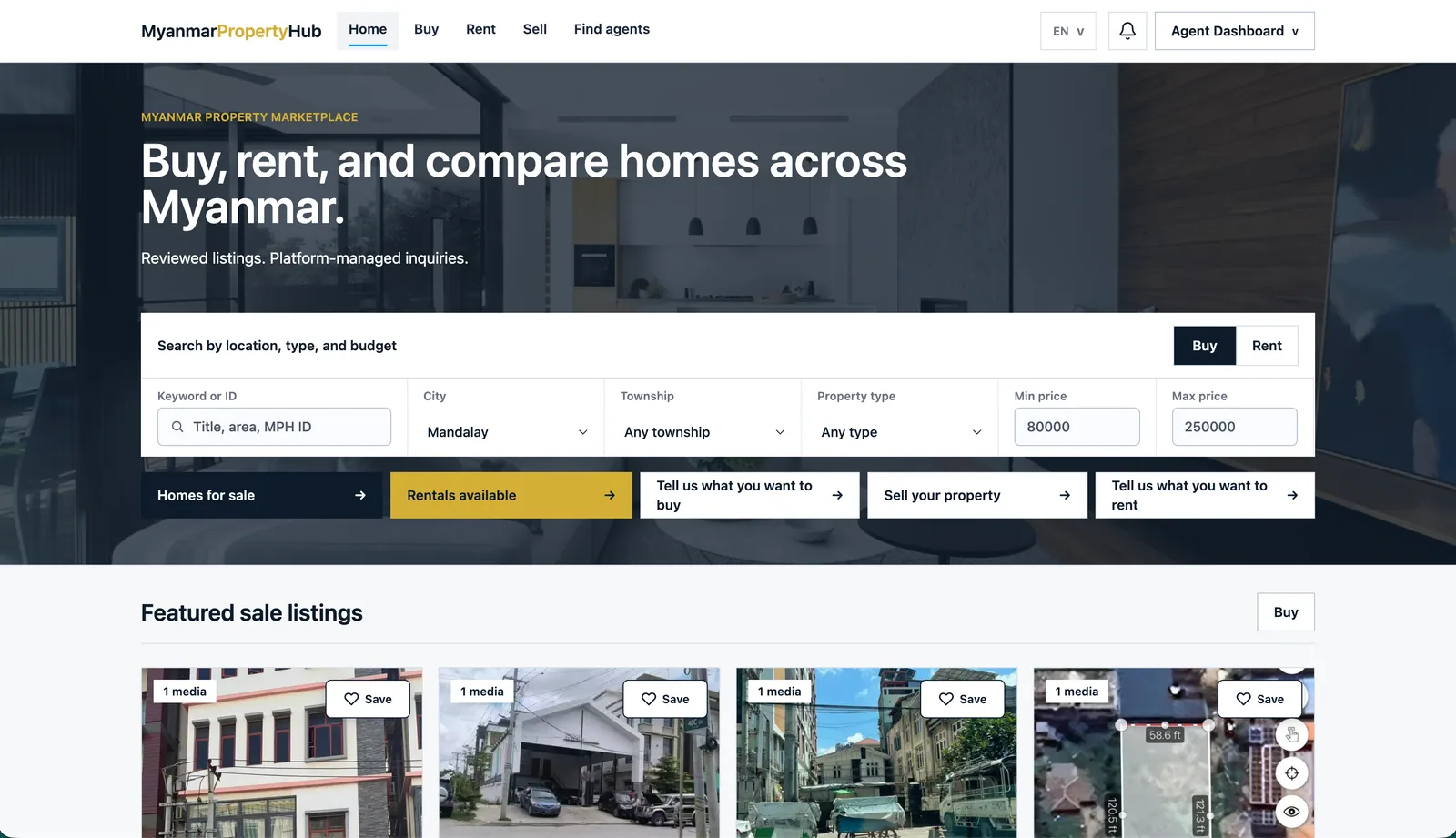Expand the Agent Dashboard menu

tap(1235, 31)
